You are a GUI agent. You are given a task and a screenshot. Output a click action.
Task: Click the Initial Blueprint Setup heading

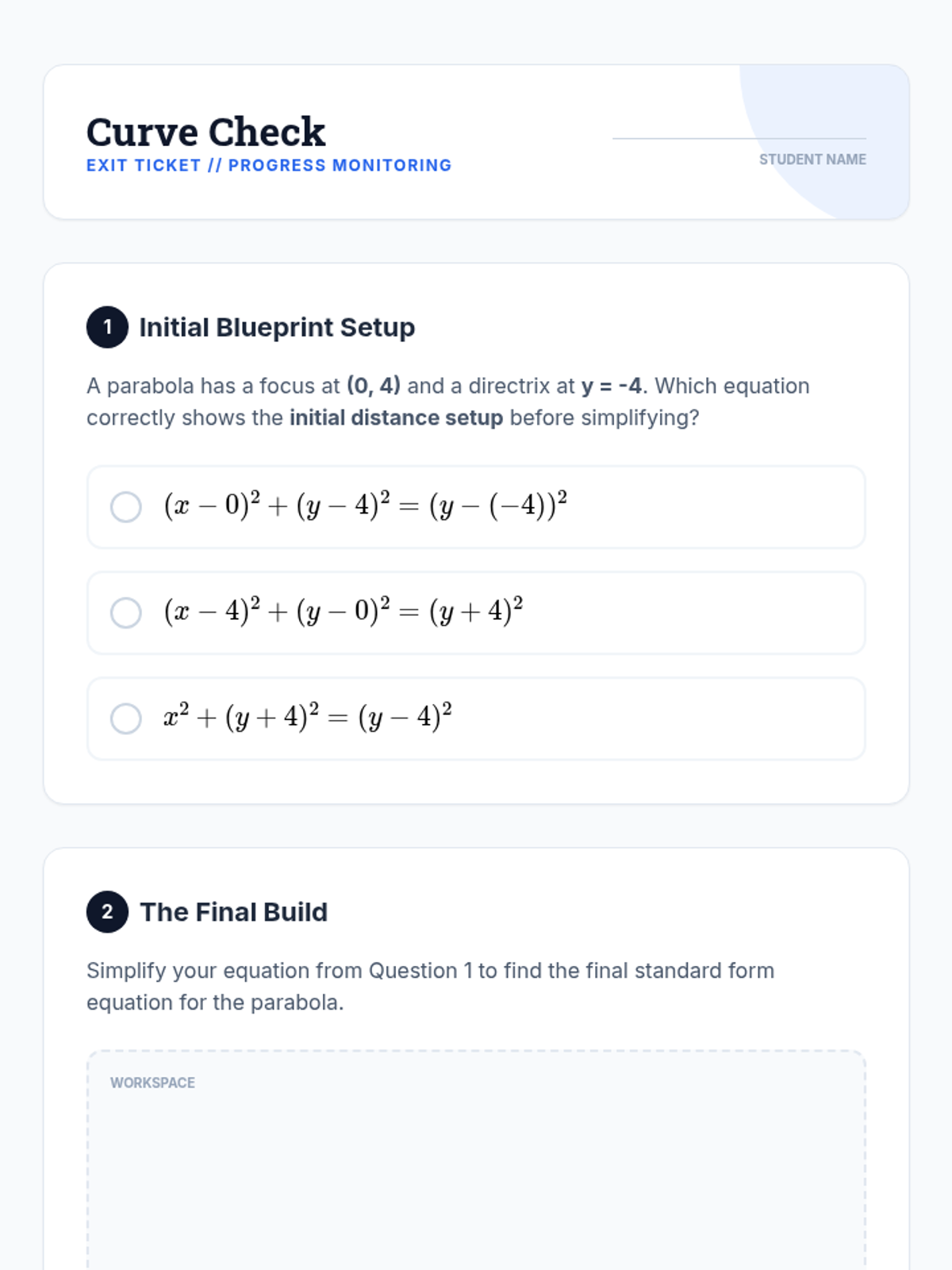click(277, 327)
